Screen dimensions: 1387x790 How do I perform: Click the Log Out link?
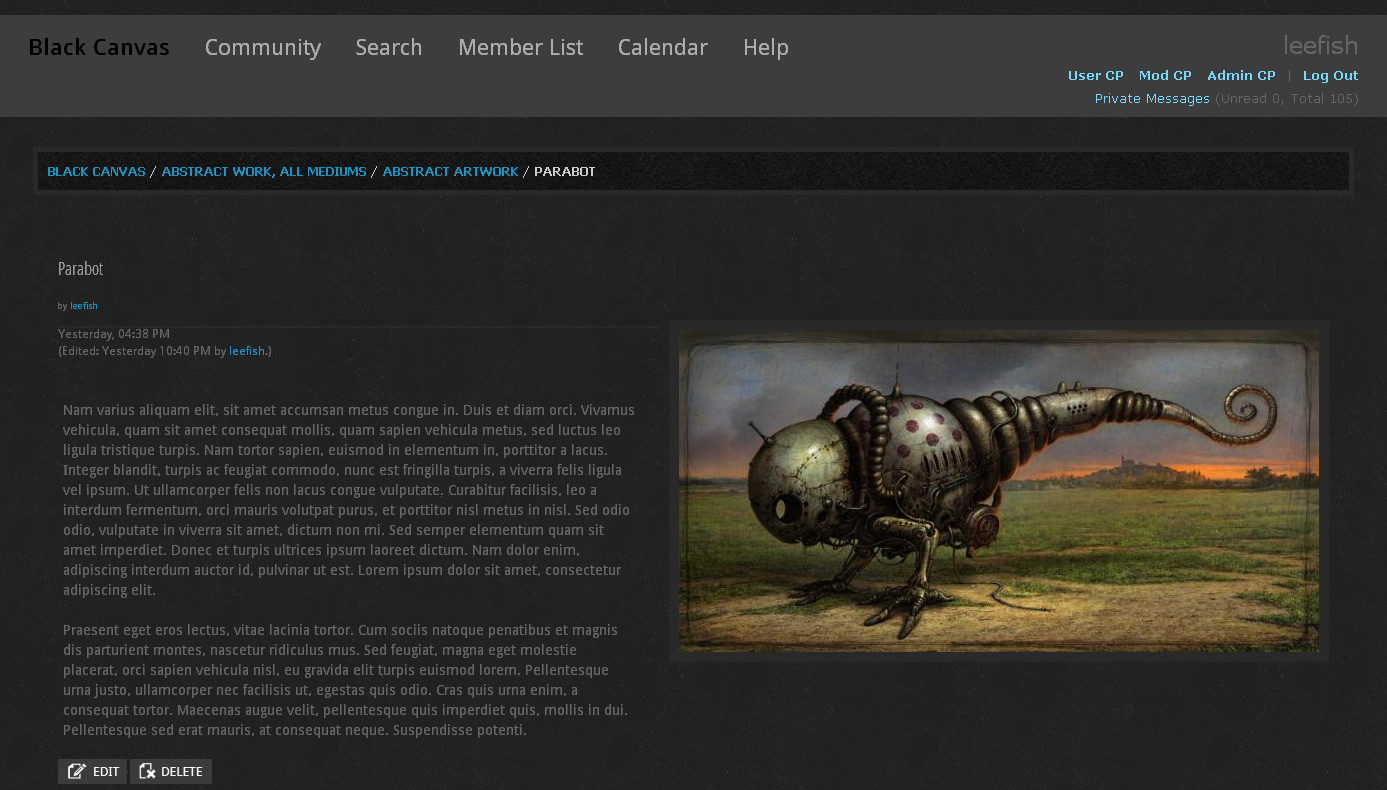pyautogui.click(x=1330, y=75)
